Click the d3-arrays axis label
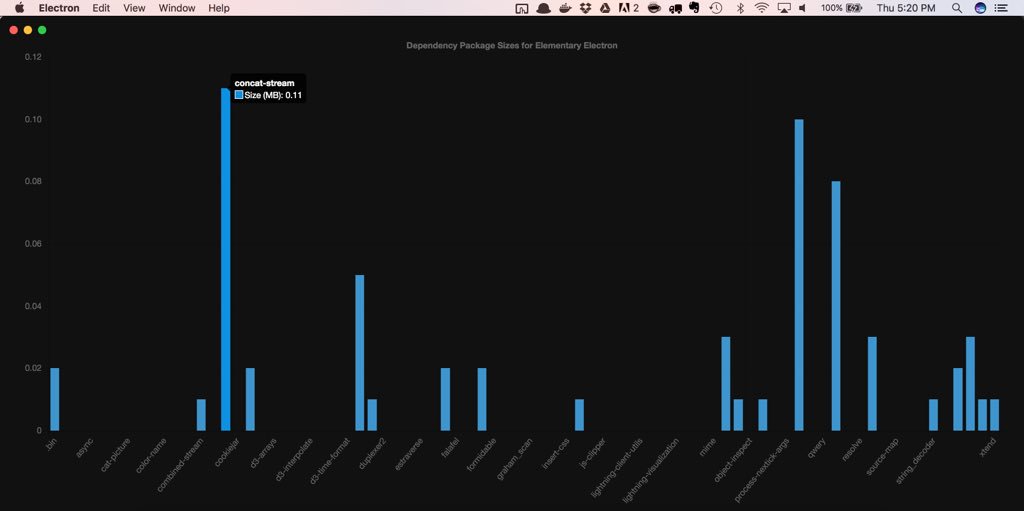1024x511 pixels. pyautogui.click(x=264, y=452)
